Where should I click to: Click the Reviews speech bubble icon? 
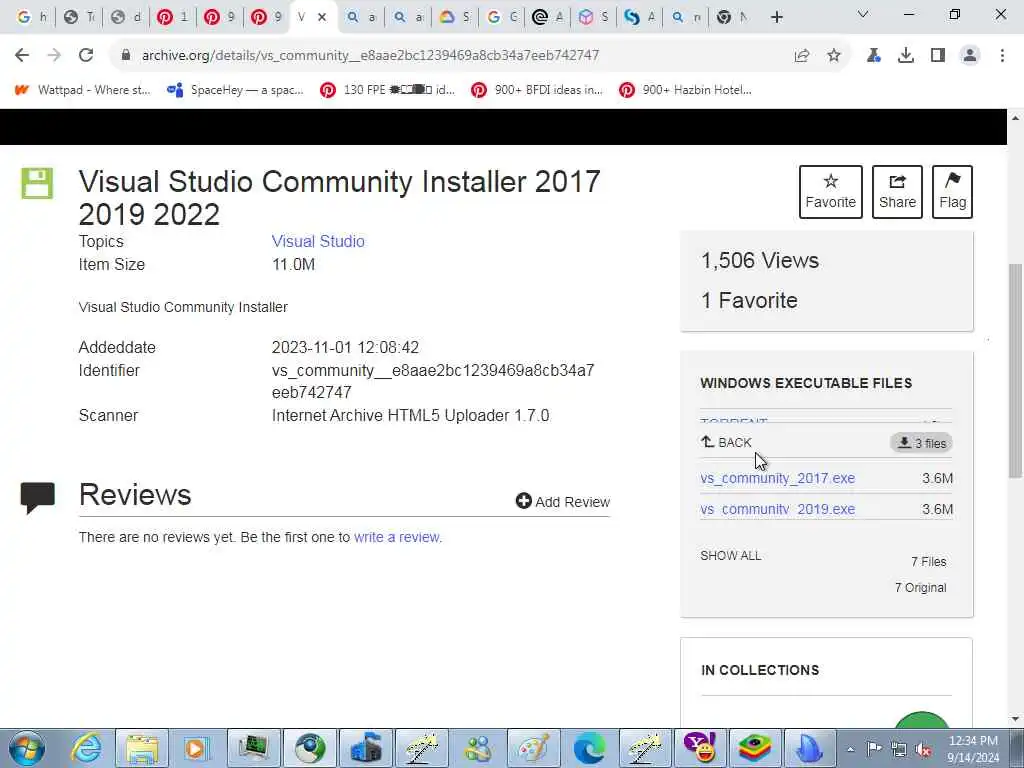point(37,498)
